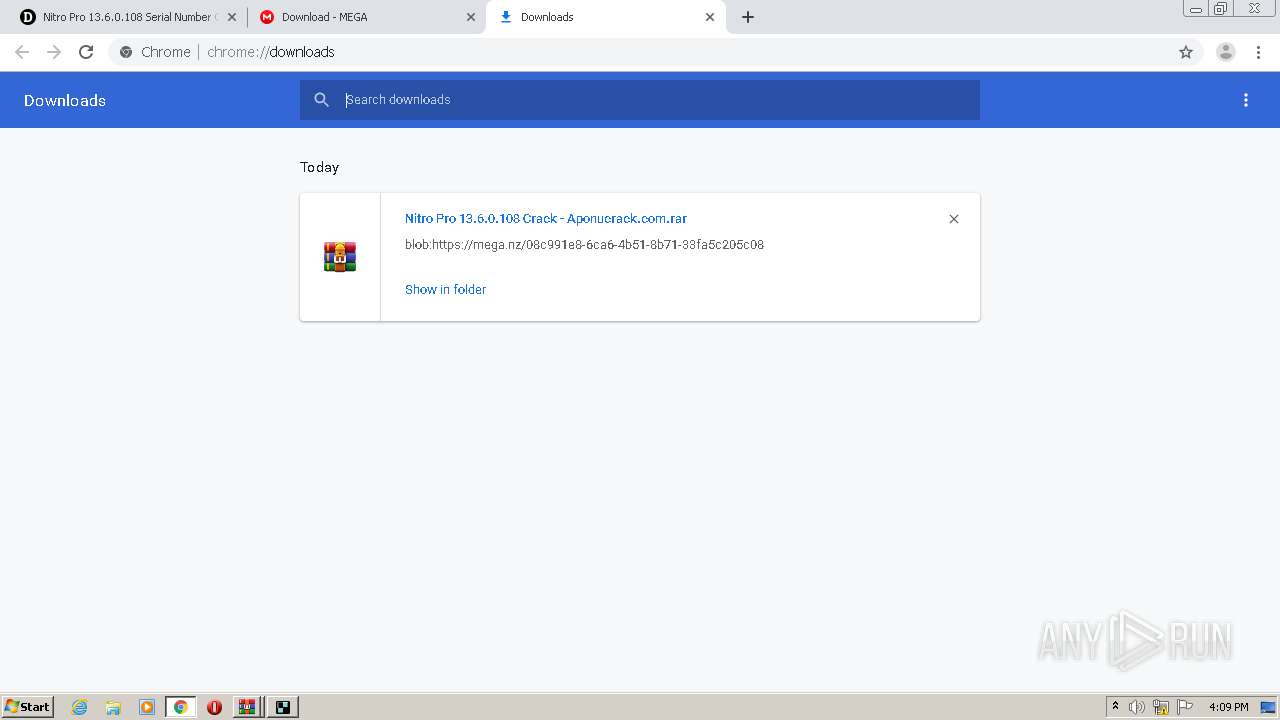Close the Downloads tab
The image size is (1280, 720).
pyautogui.click(x=710, y=17)
